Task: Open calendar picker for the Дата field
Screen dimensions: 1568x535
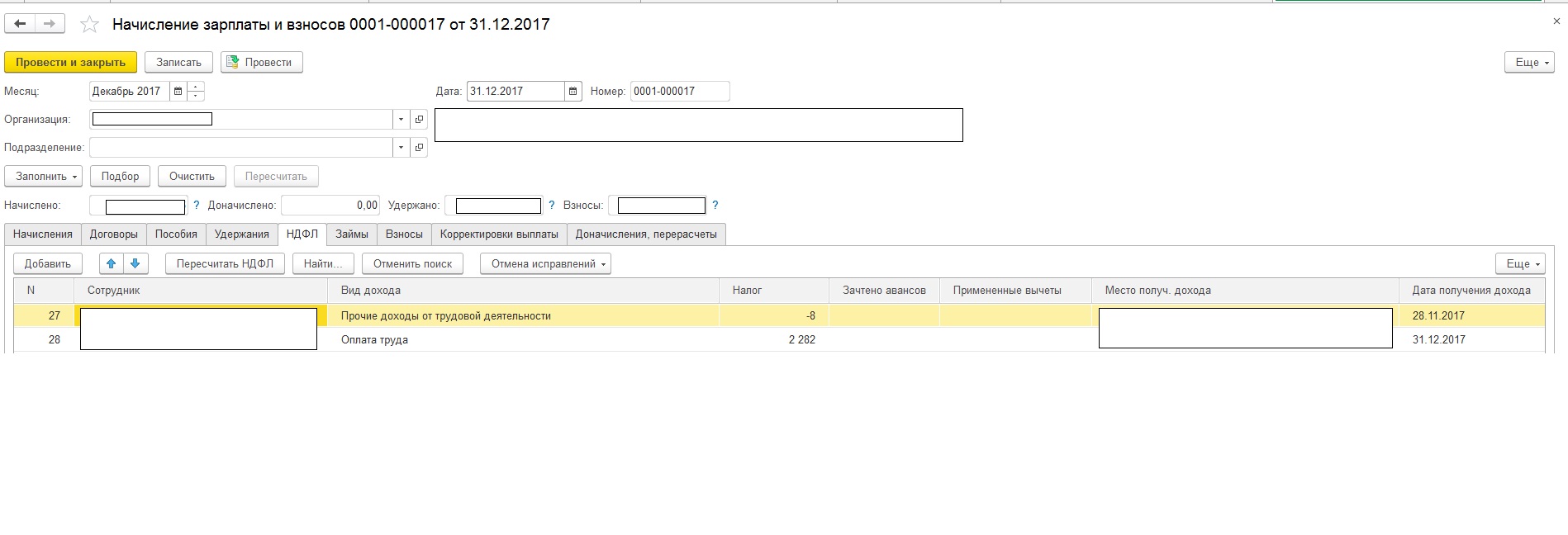Action: coord(573,92)
